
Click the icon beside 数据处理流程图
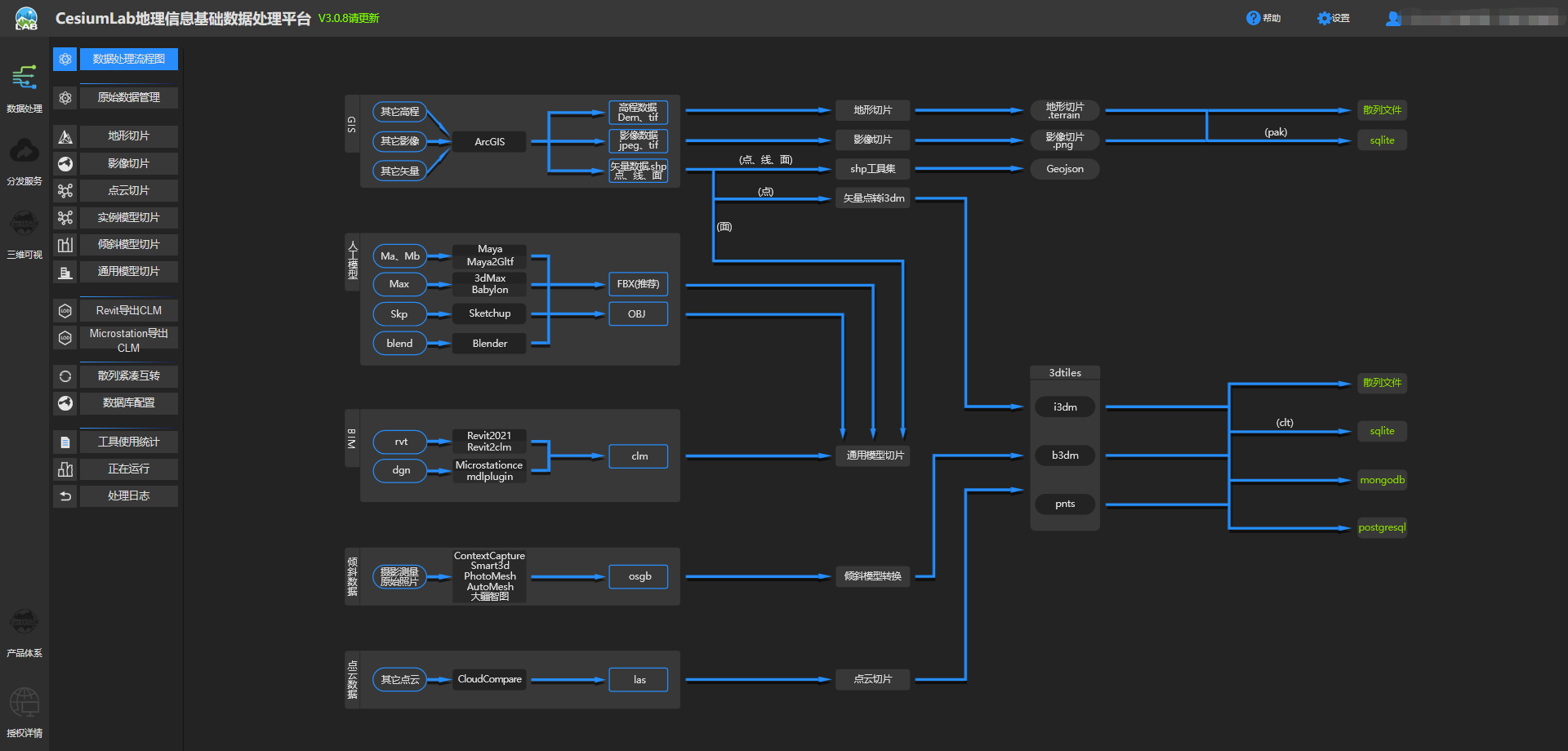pos(65,59)
